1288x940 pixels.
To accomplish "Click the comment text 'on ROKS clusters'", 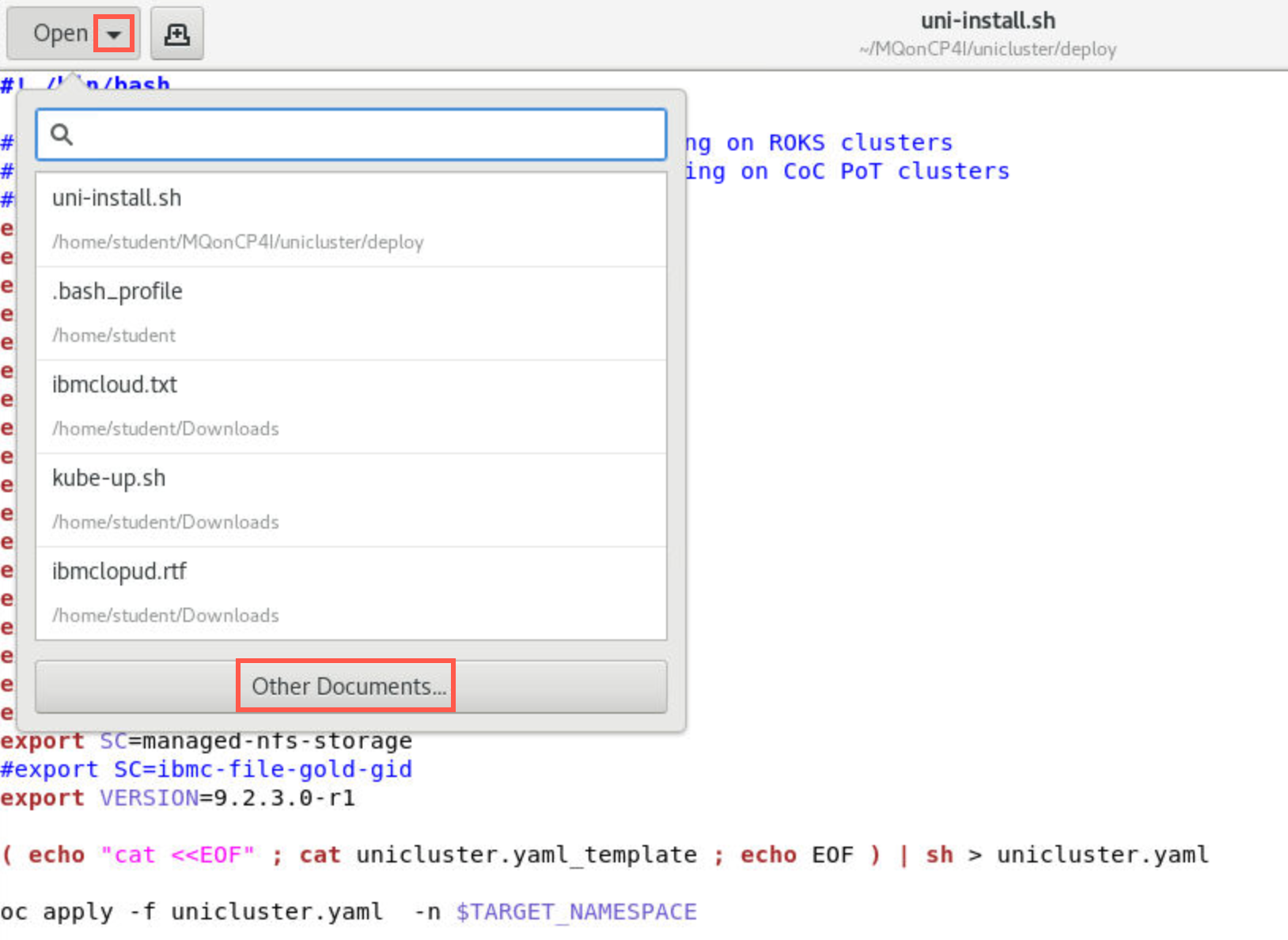I will click(839, 142).
